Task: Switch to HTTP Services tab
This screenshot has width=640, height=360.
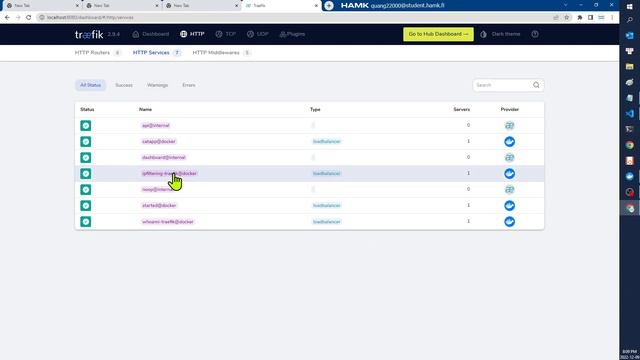Action: 157,53
